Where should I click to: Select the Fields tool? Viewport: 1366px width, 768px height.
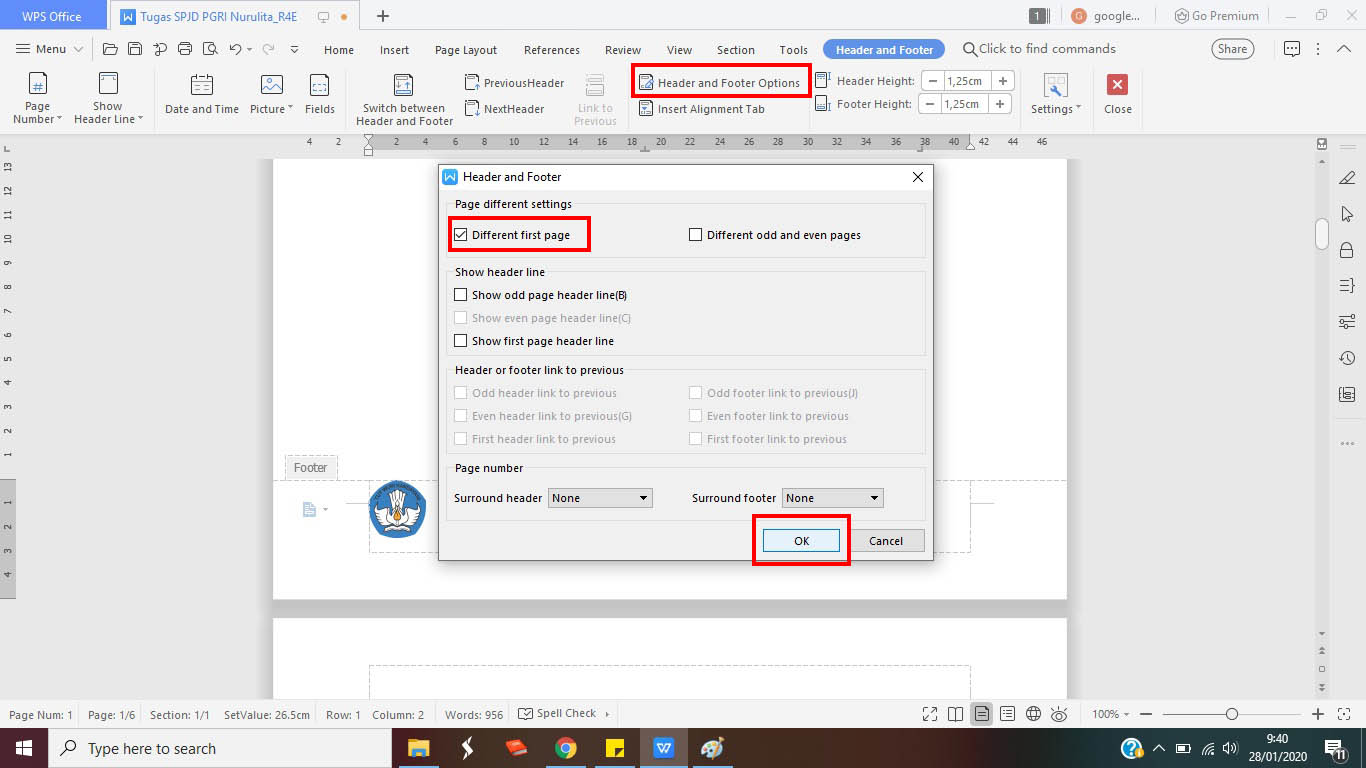(319, 95)
